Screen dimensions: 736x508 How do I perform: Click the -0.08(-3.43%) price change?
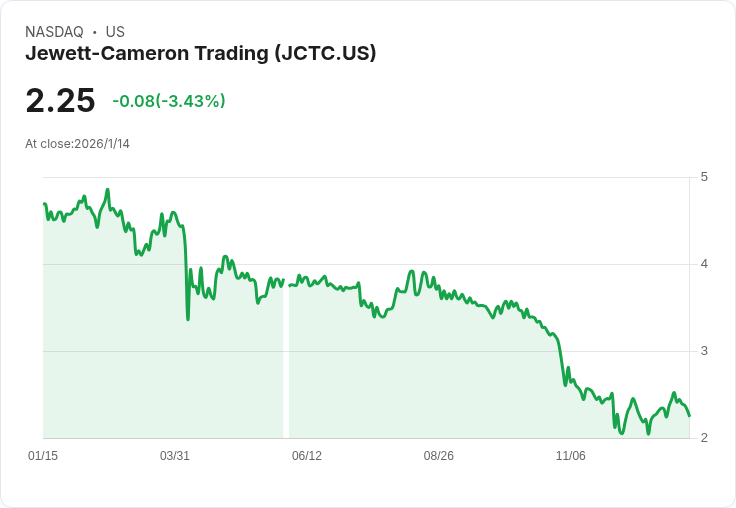point(169,101)
